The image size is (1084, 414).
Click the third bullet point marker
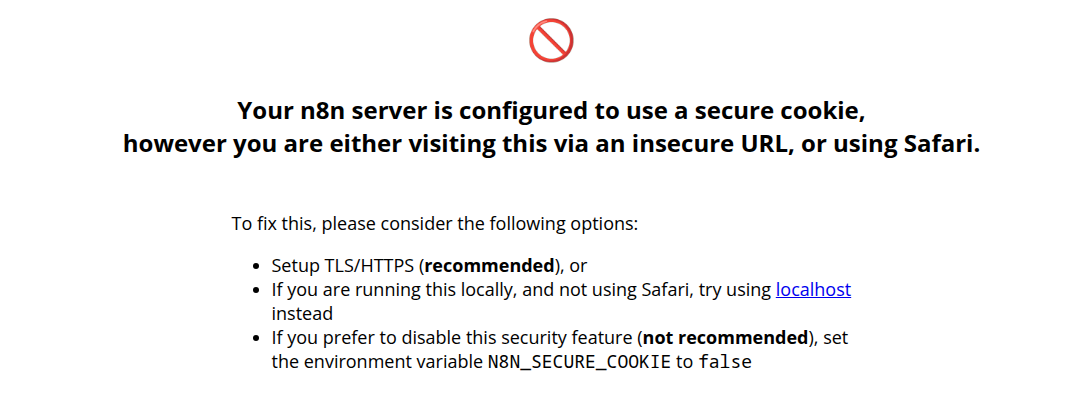257,339
